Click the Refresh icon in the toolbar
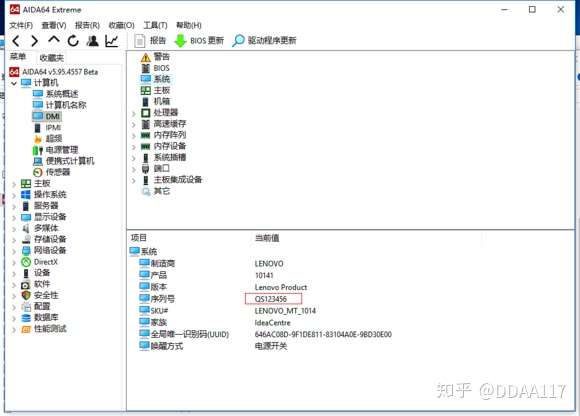580x416 pixels. [x=73, y=41]
